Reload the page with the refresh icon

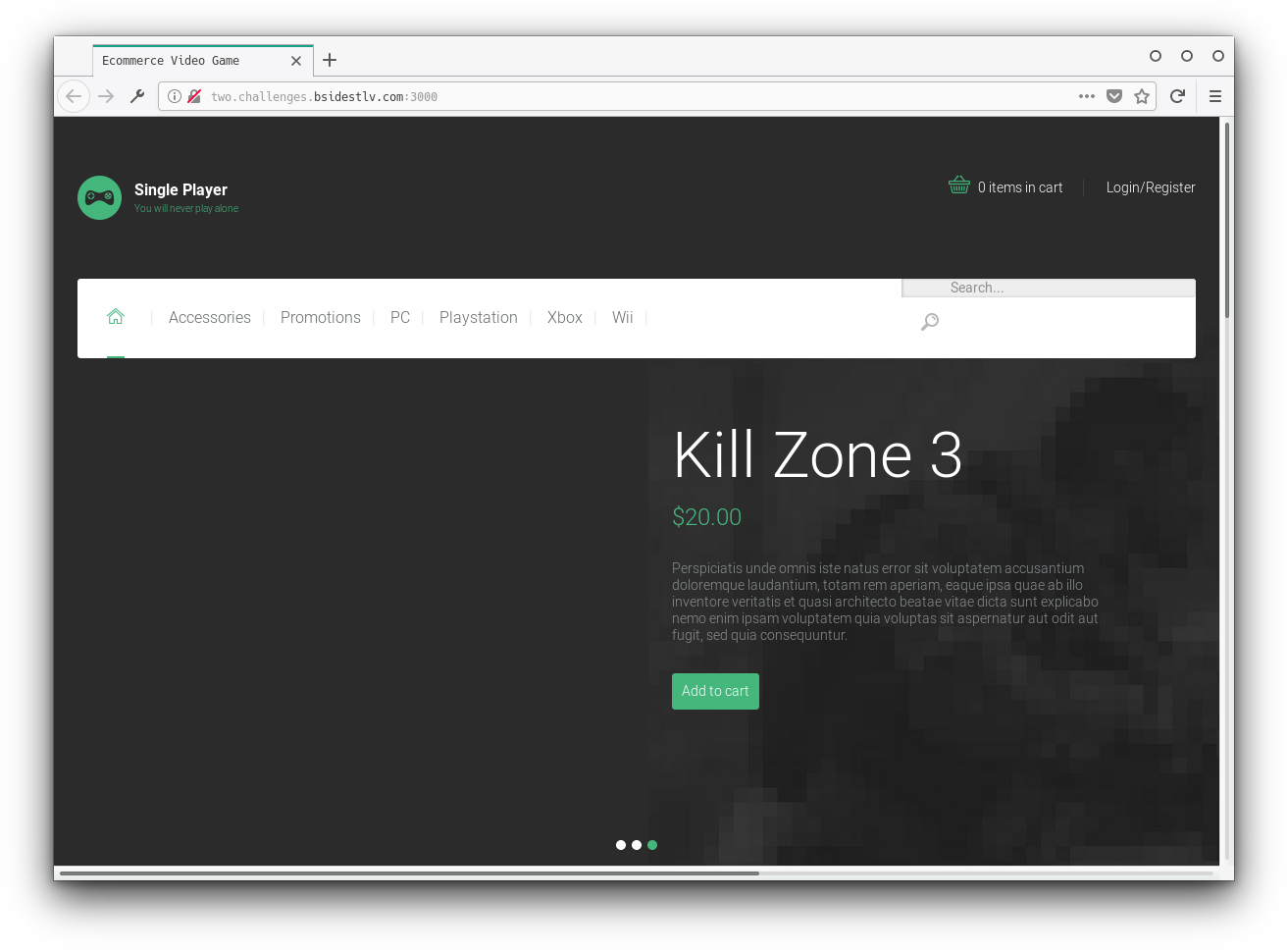click(1177, 96)
